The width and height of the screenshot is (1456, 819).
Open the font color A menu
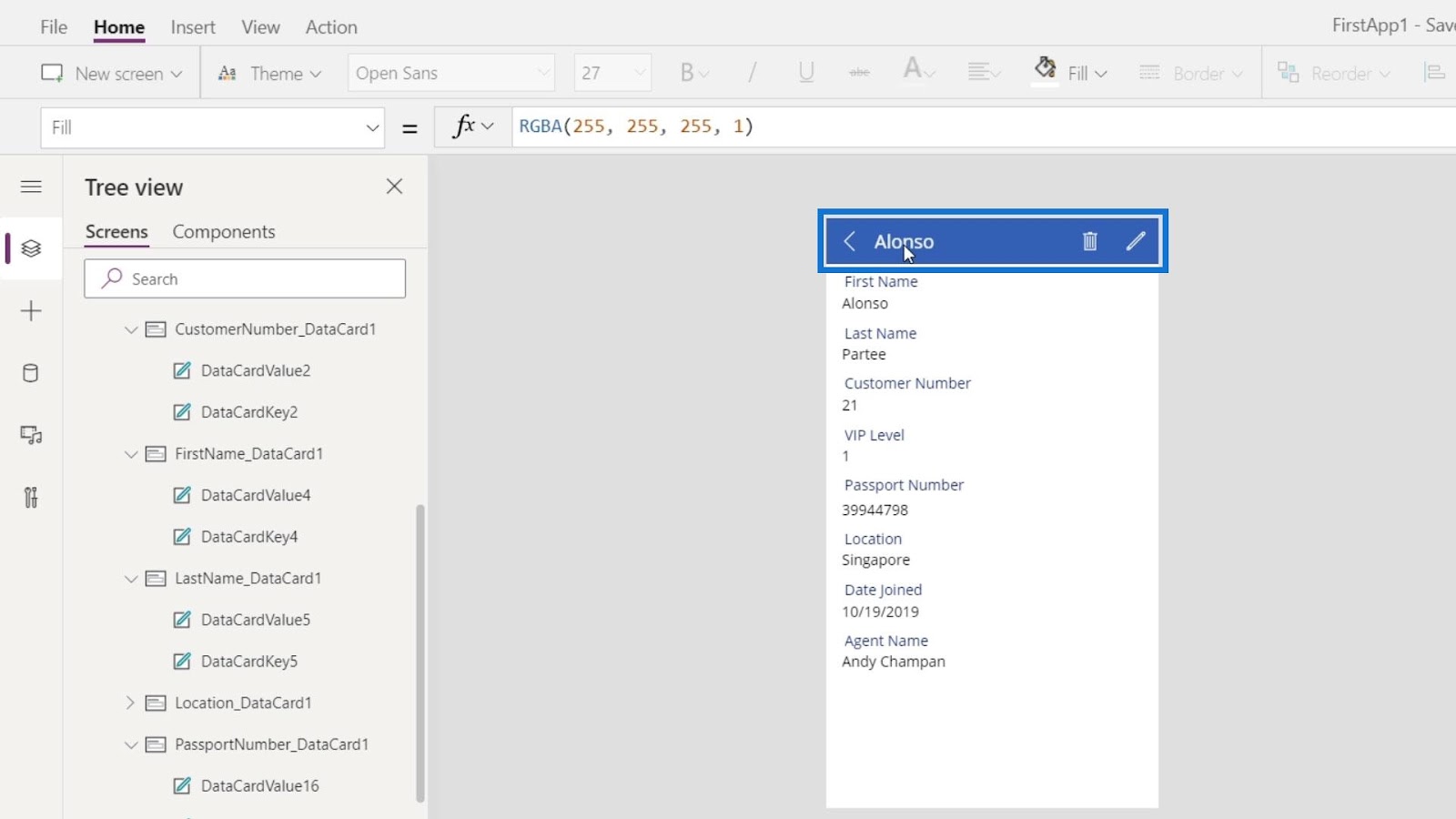[918, 72]
